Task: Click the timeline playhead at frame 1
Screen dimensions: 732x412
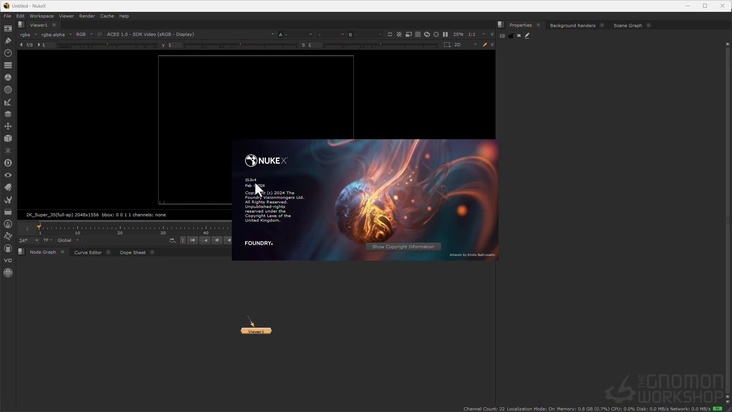Action: [x=38, y=228]
